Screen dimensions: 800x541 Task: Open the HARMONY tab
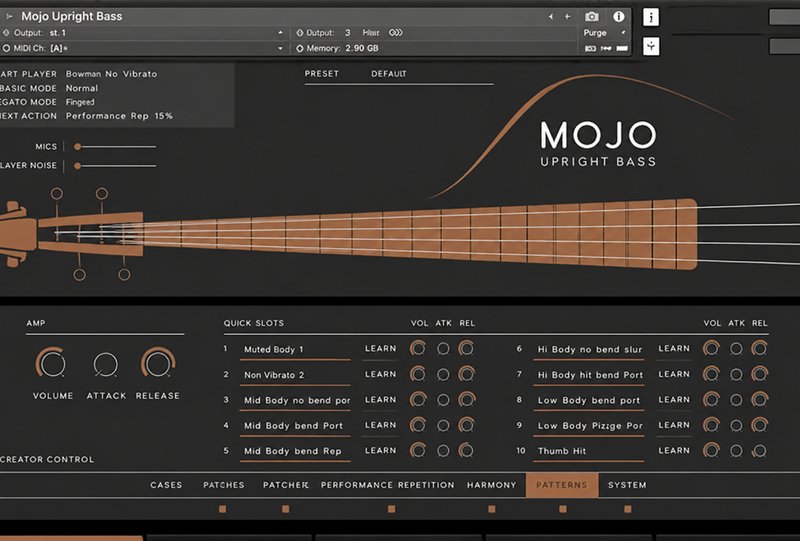492,485
